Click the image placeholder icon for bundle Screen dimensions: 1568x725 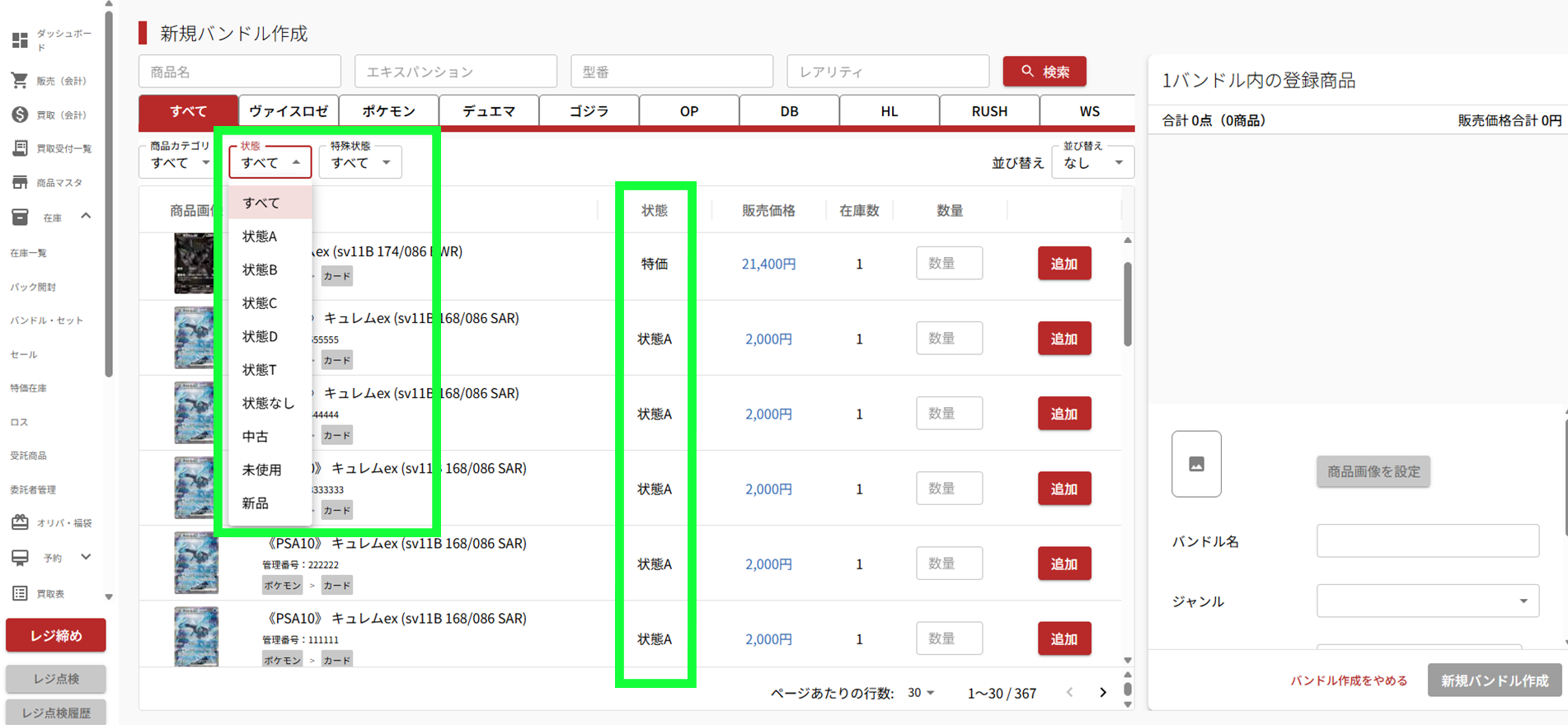pos(1196,464)
